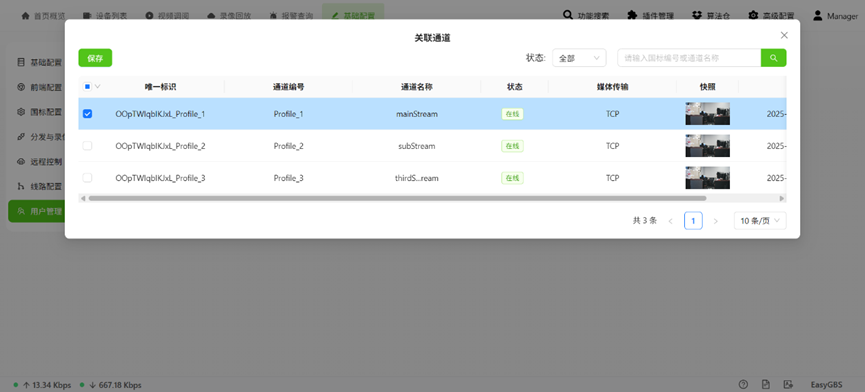Open the help question-mark icon in status bar
The width and height of the screenshot is (865, 392).
pos(743,384)
